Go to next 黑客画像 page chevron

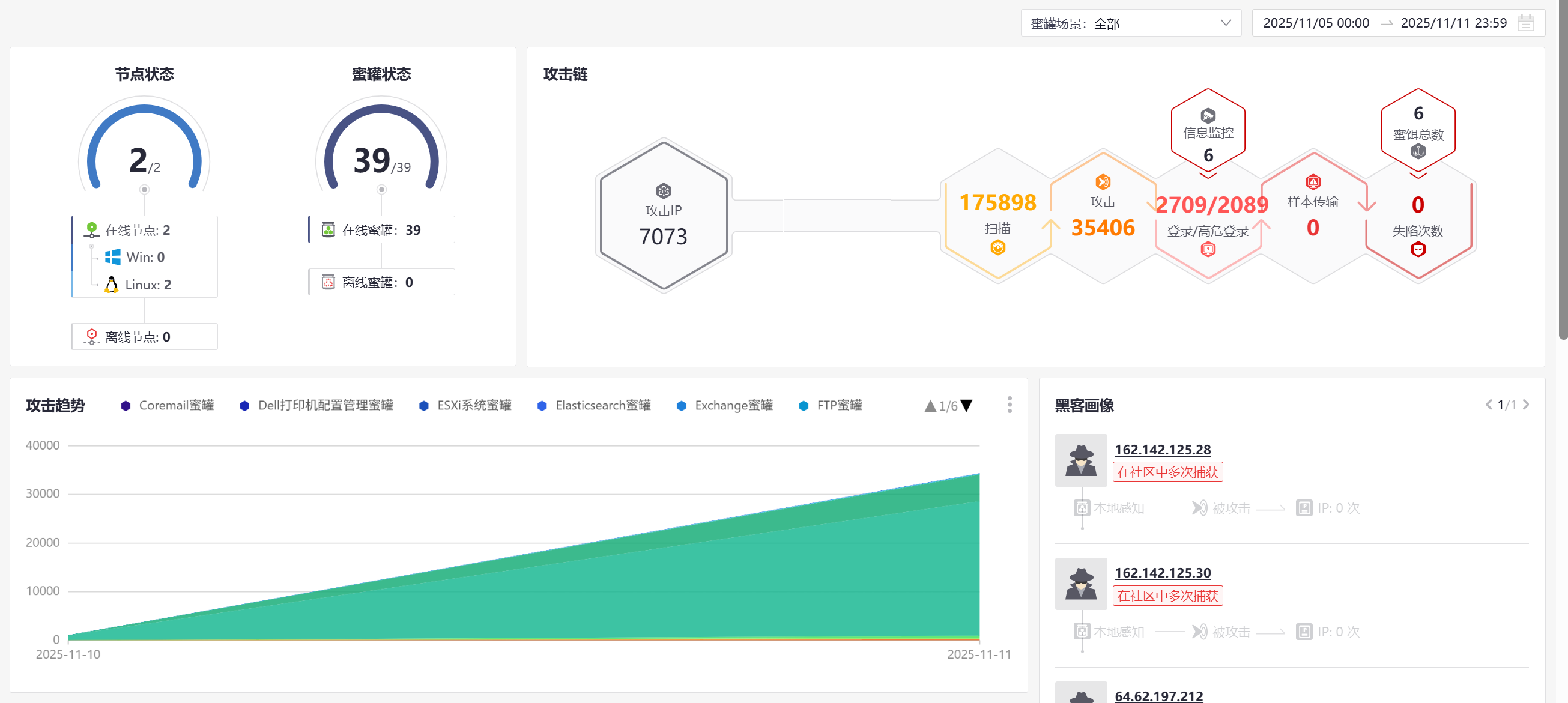pyautogui.click(x=1526, y=405)
